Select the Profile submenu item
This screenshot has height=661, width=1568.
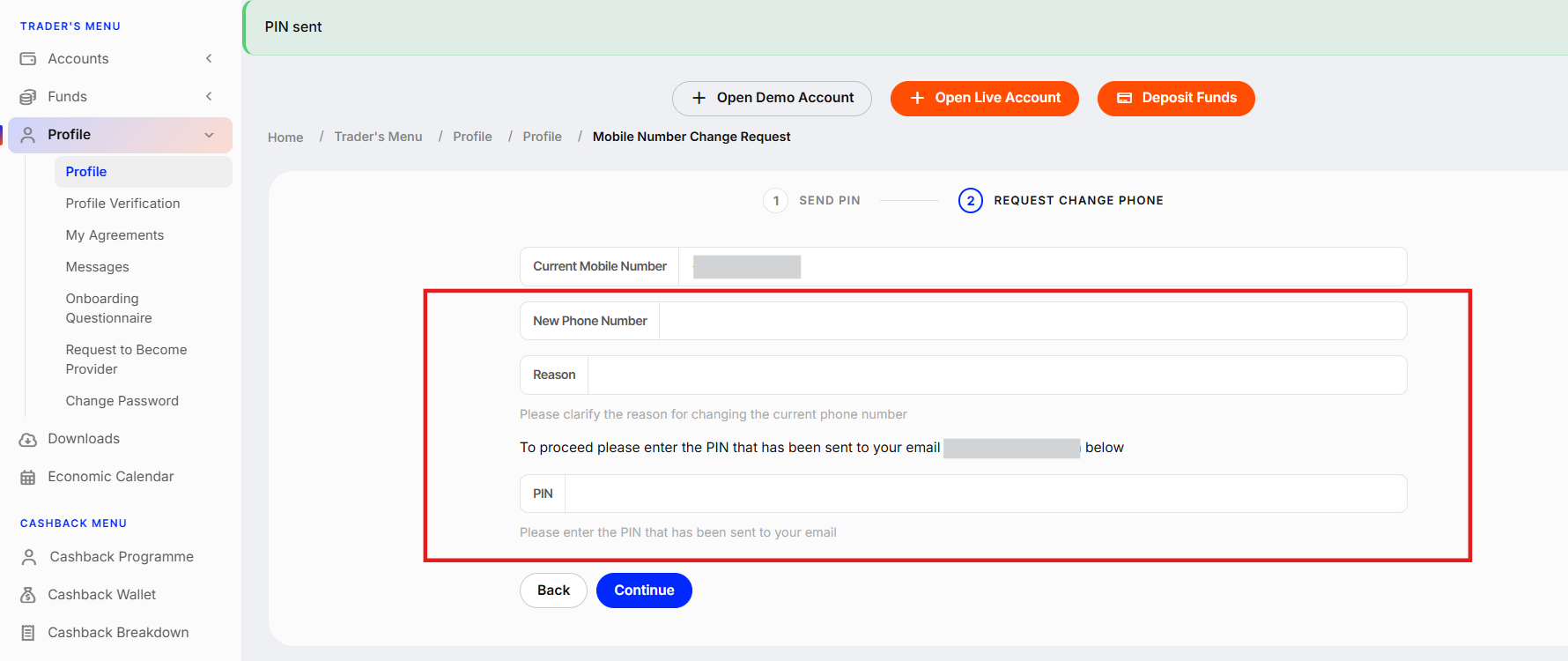coord(143,172)
